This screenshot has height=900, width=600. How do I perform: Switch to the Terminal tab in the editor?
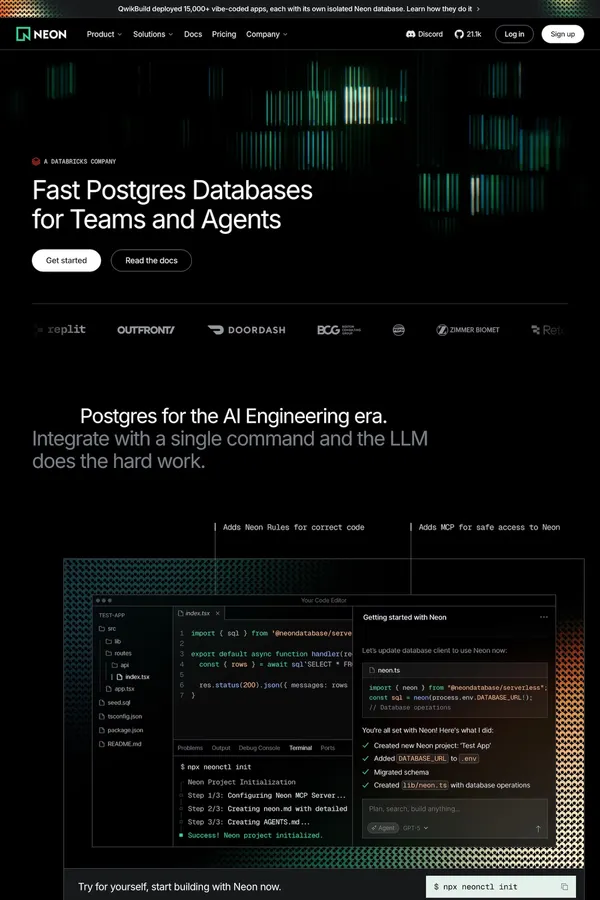[300, 748]
